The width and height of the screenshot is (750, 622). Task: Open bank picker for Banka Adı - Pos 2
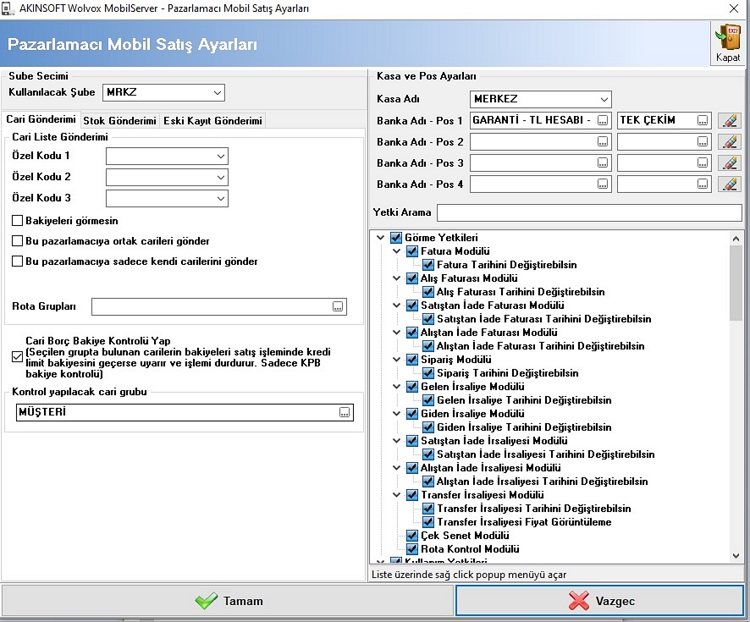(x=603, y=142)
